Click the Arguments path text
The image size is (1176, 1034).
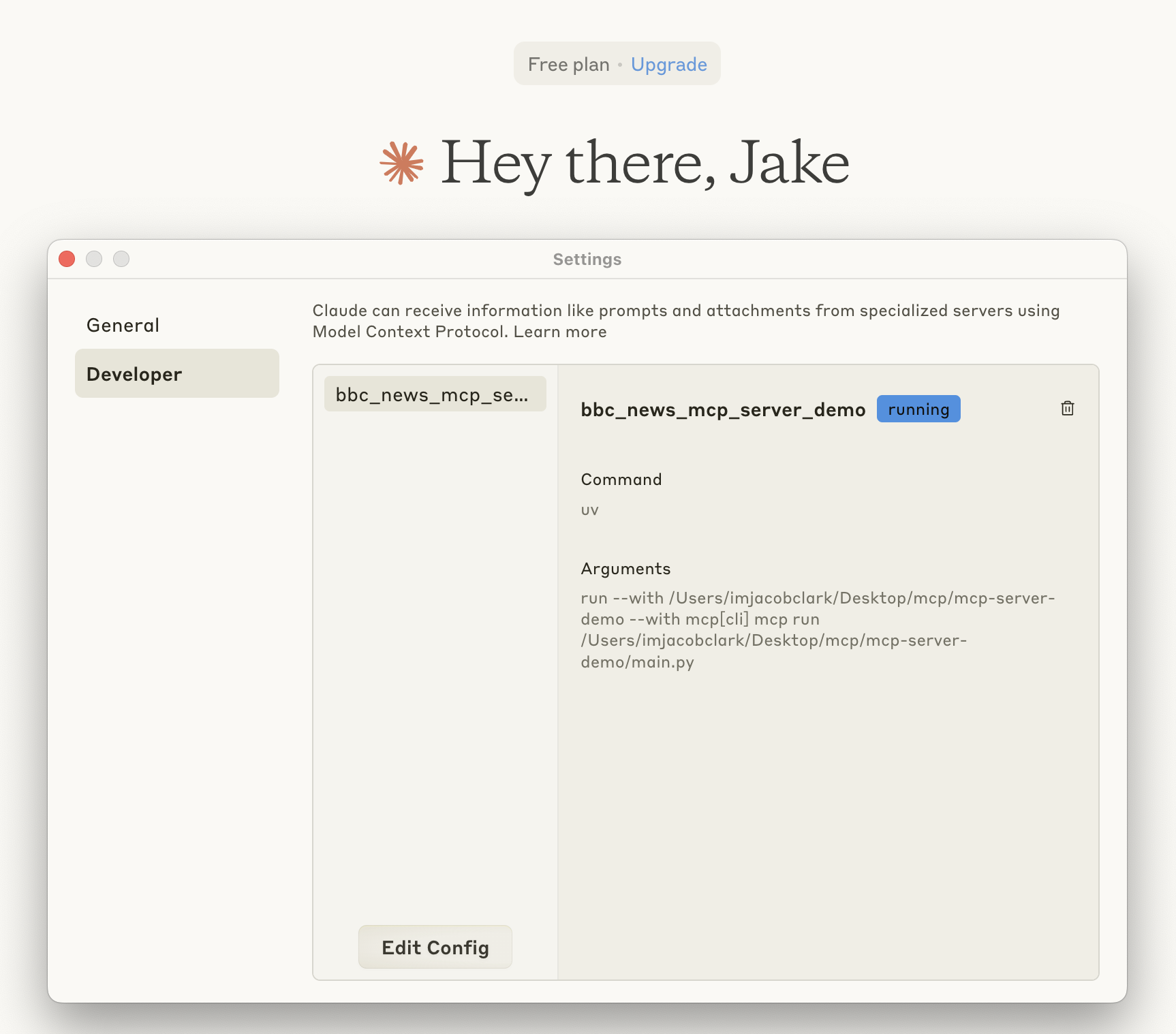(816, 630)
